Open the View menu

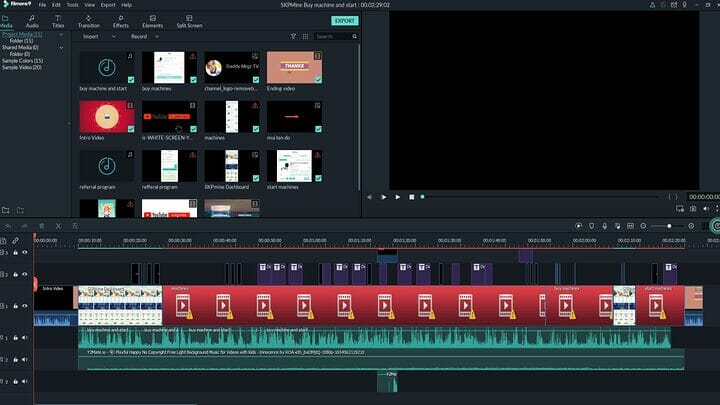[x=90, y=5]
